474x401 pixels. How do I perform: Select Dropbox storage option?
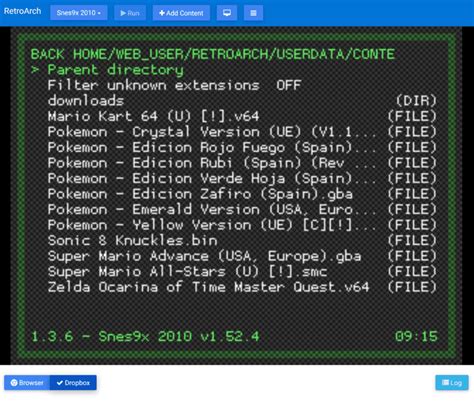[x=73, y=383]
